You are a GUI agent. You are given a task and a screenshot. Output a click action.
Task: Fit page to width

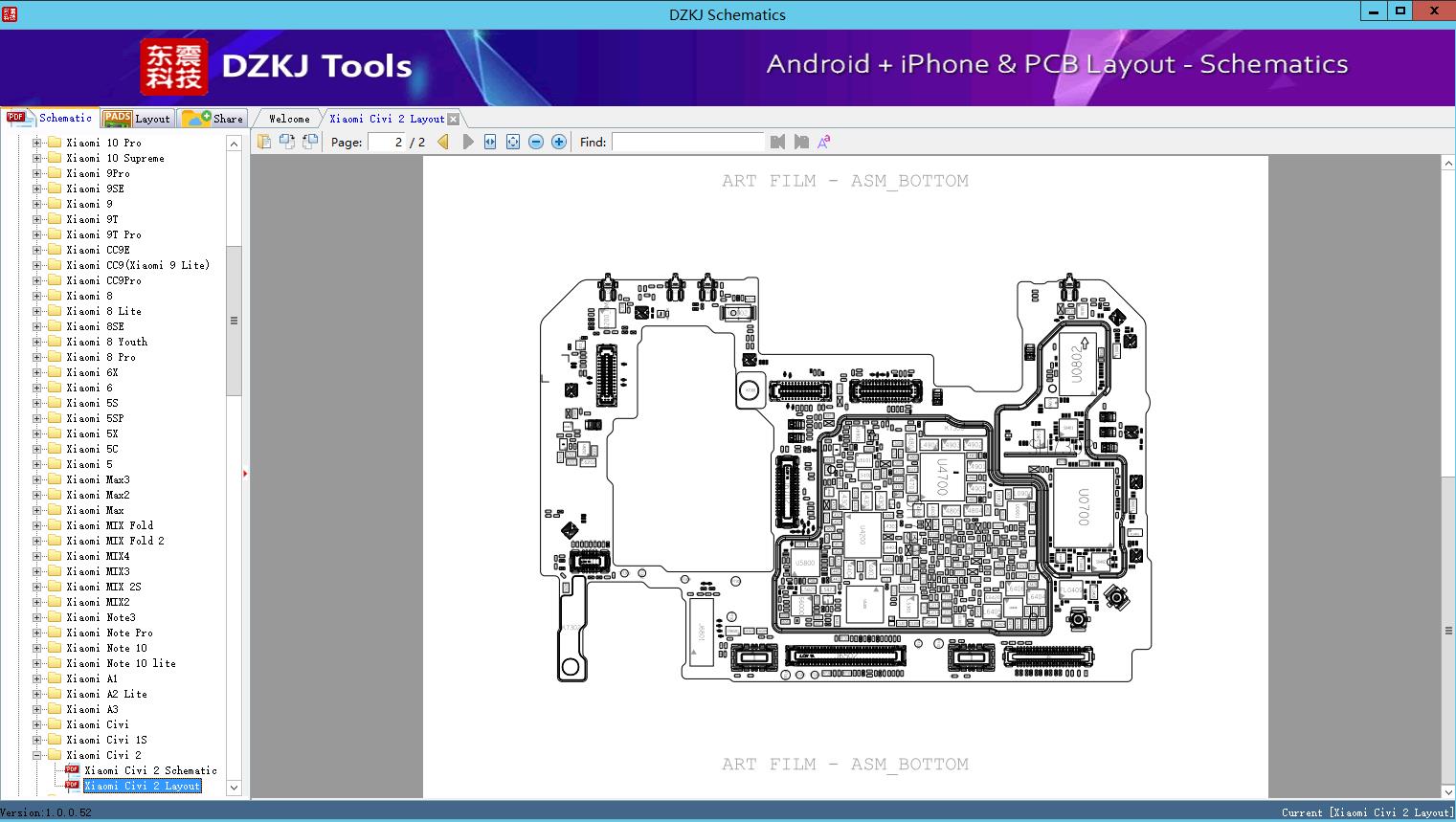(x=490, y=142)
